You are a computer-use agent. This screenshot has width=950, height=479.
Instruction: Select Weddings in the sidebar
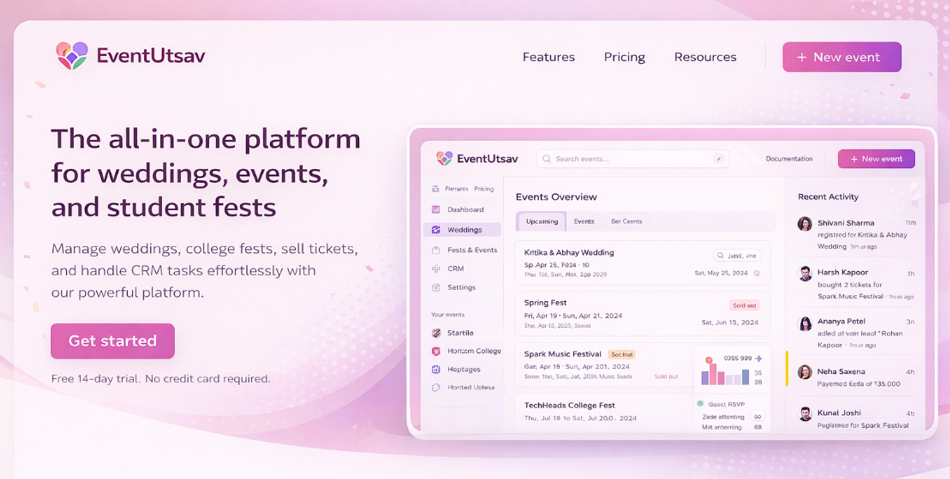pyautogui.click(x=462, y=230)
